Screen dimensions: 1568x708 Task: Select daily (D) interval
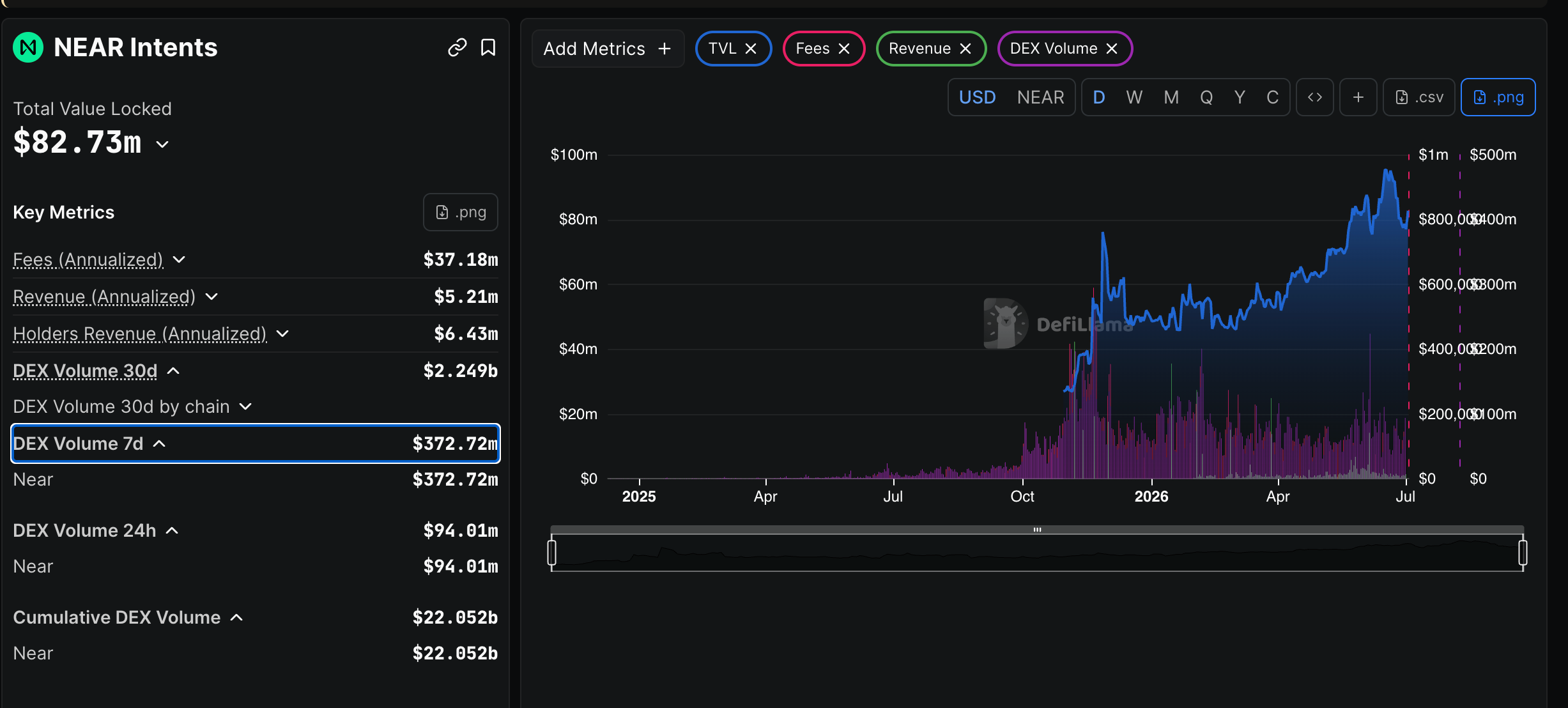pos(1099,97)
